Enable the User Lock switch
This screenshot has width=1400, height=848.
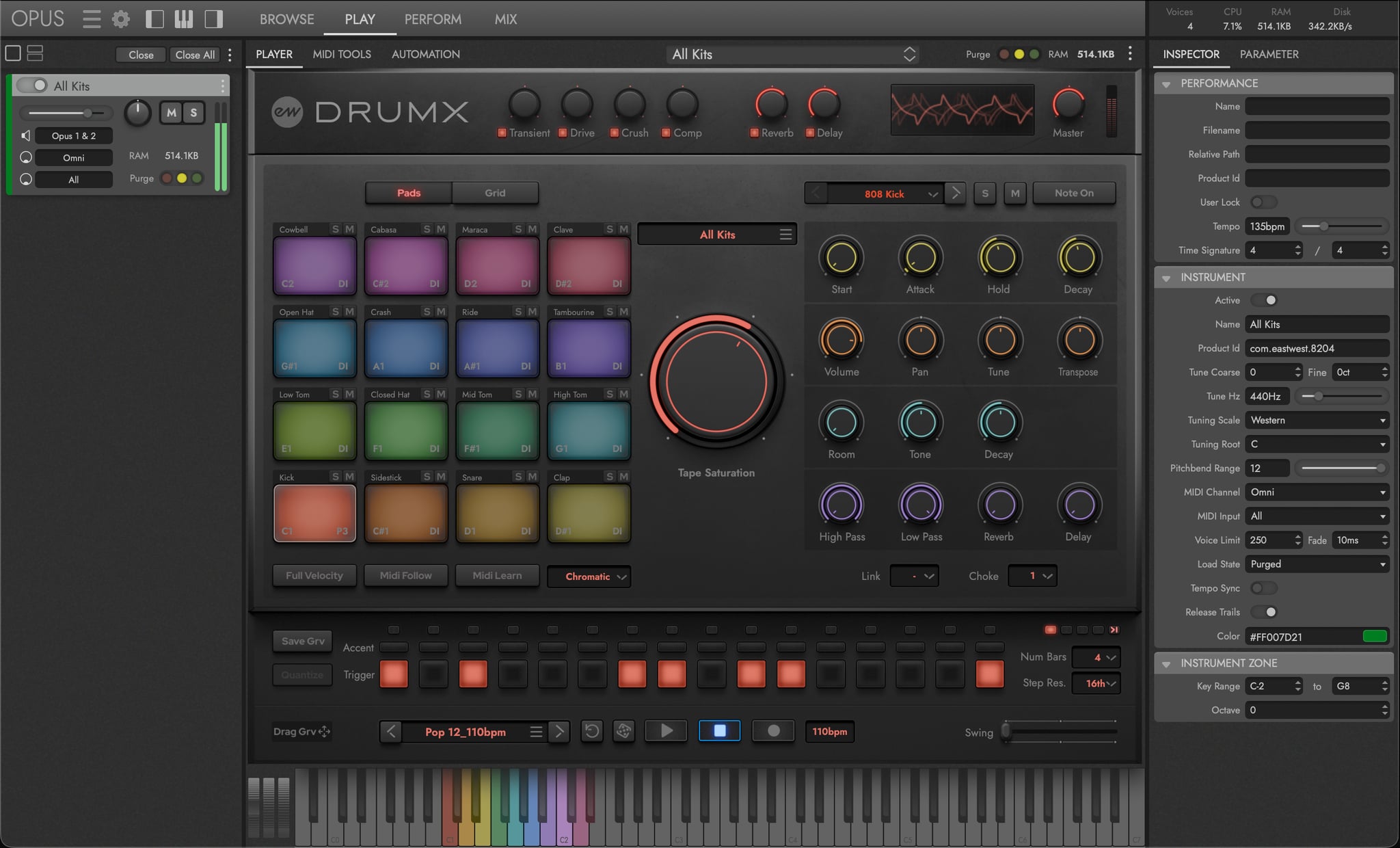(1263, 202)
